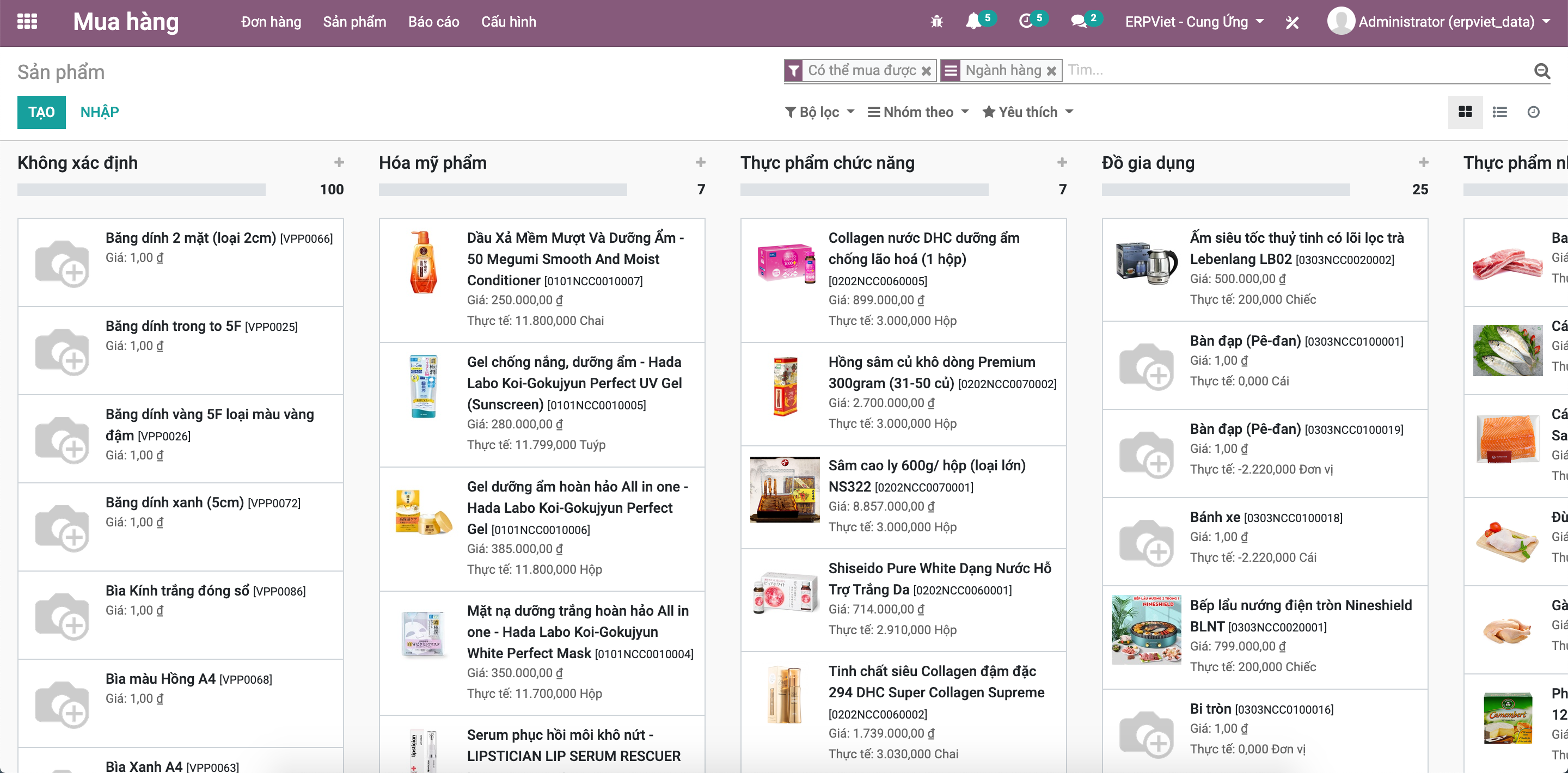
Task: Click the search magnifier icon
Action: [1541, 71]
